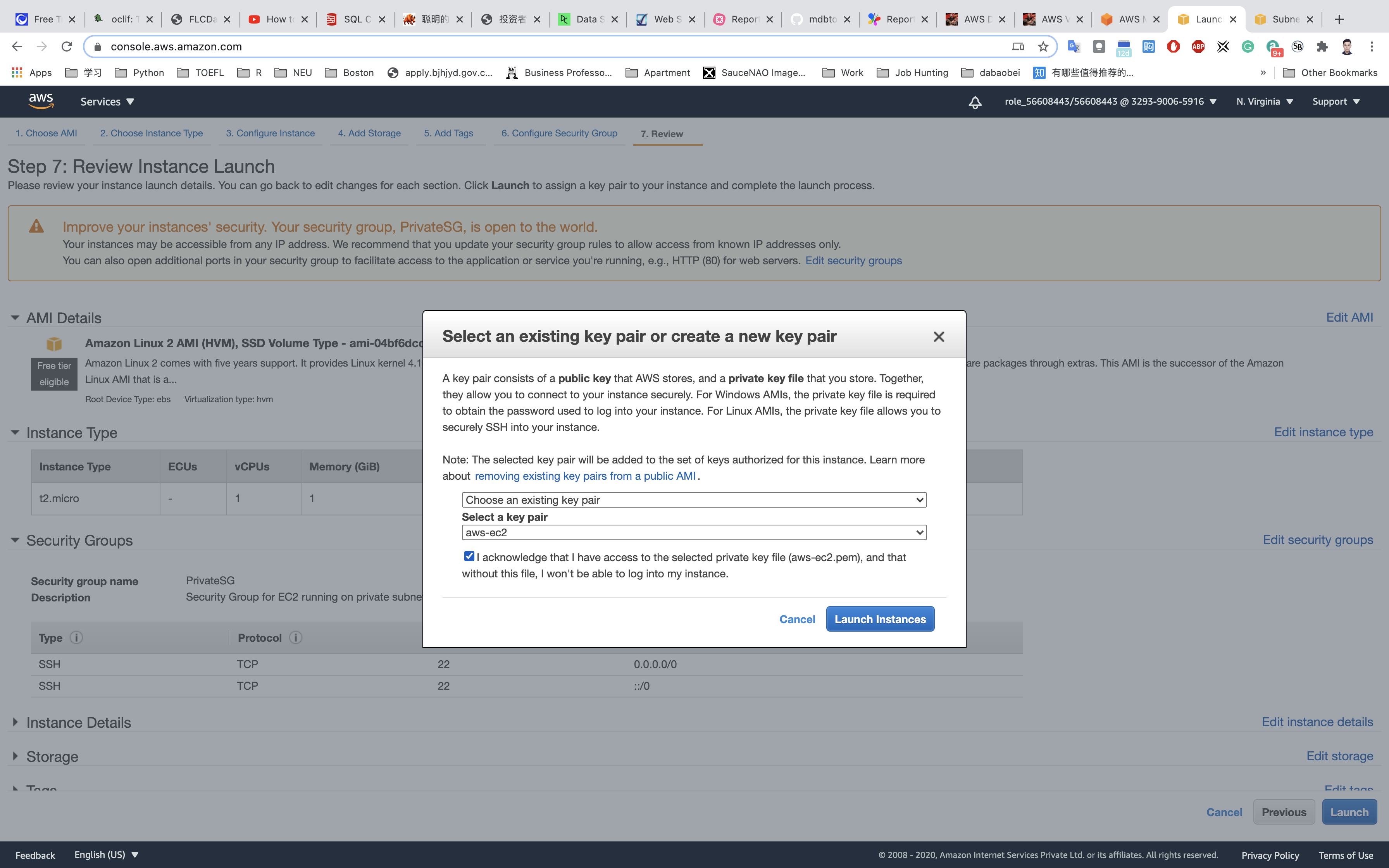The height and width of the screenshot is (868, 1389).
Task: Open the 'Choose an existing key pair' dropdown
Action: [694, 500]
